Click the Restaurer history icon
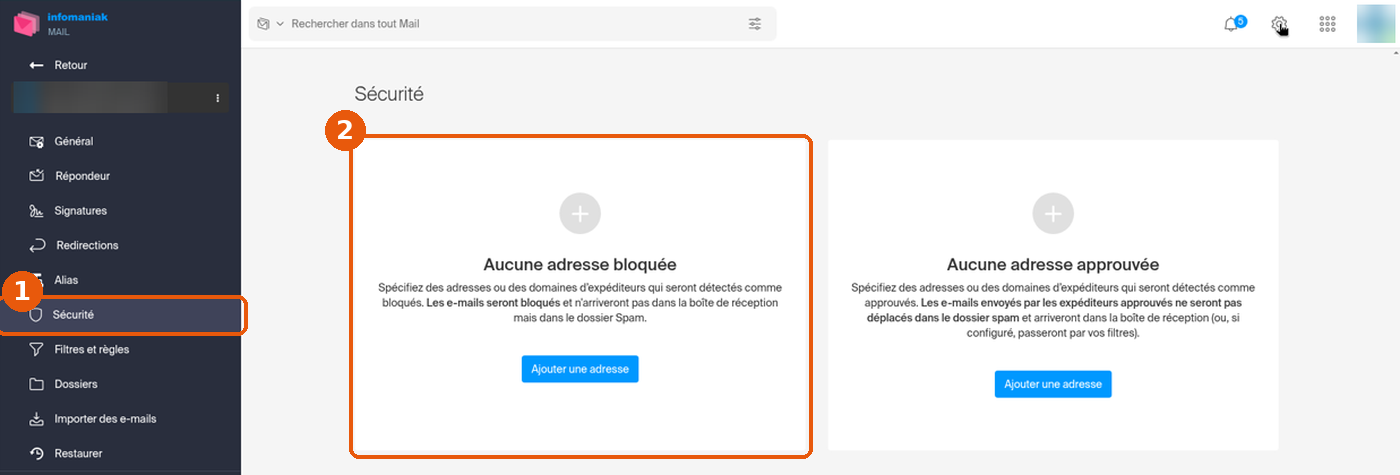The height and width of the screenshot is (475, 1400). (37, 453)
